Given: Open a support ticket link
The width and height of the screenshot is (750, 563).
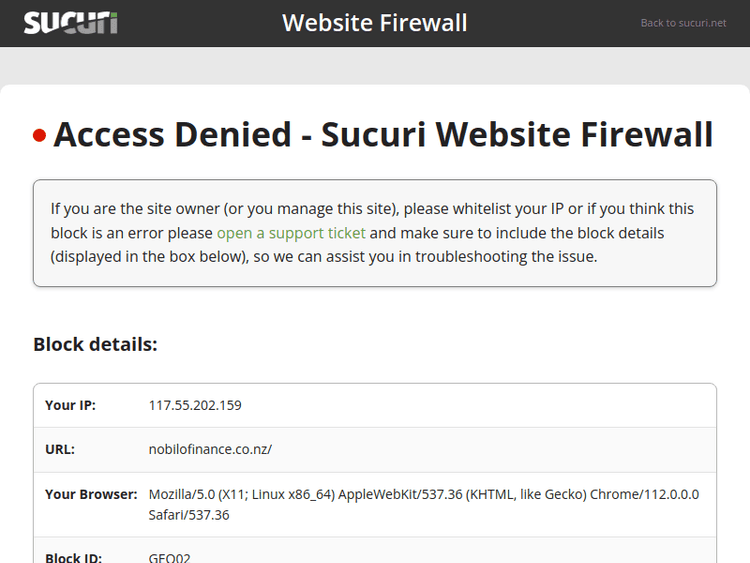Looking at the screenshot, I should 291,233.
